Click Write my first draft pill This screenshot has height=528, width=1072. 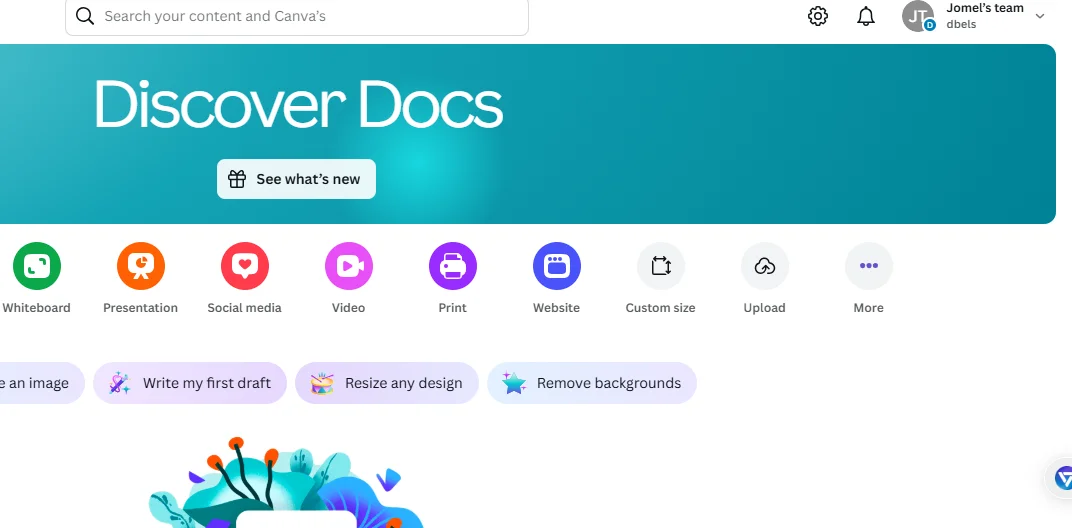coord(189,383)
